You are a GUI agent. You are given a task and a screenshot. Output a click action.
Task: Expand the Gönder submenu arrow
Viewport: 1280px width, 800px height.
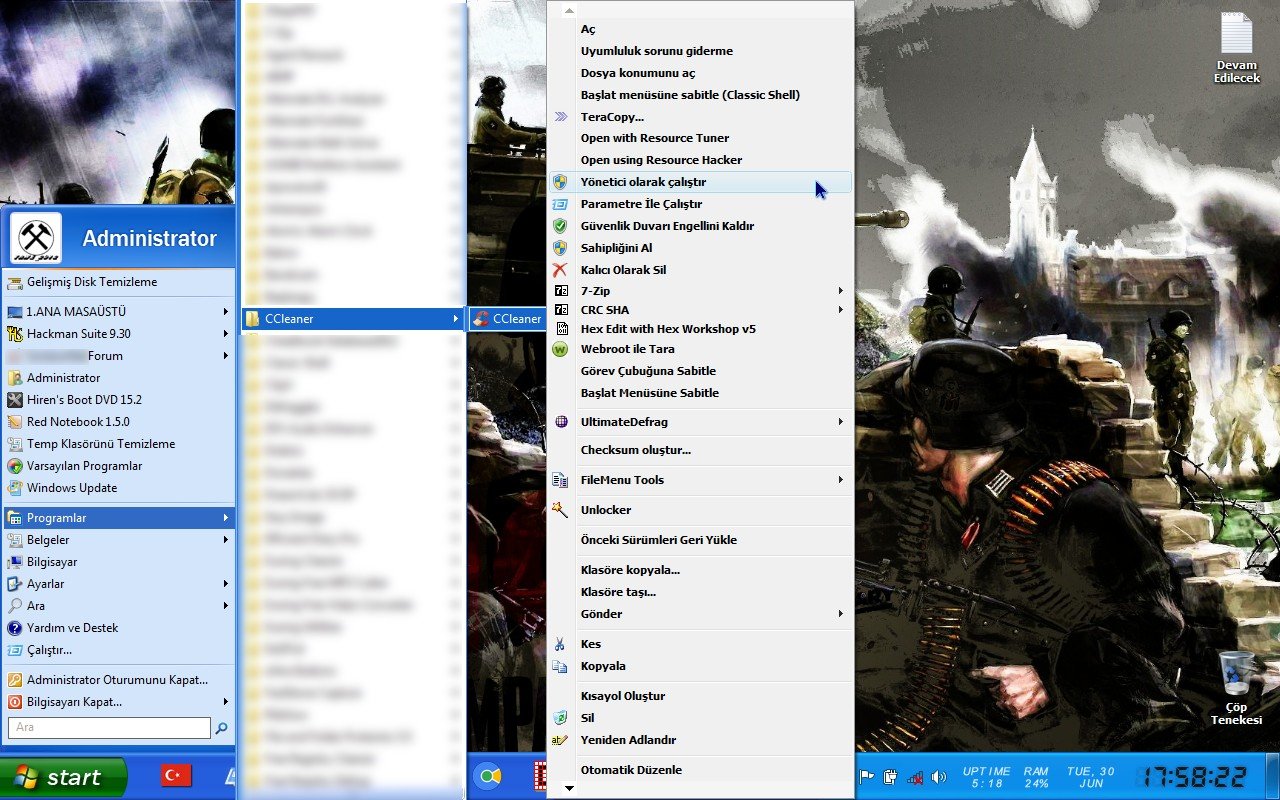(841, 614)
